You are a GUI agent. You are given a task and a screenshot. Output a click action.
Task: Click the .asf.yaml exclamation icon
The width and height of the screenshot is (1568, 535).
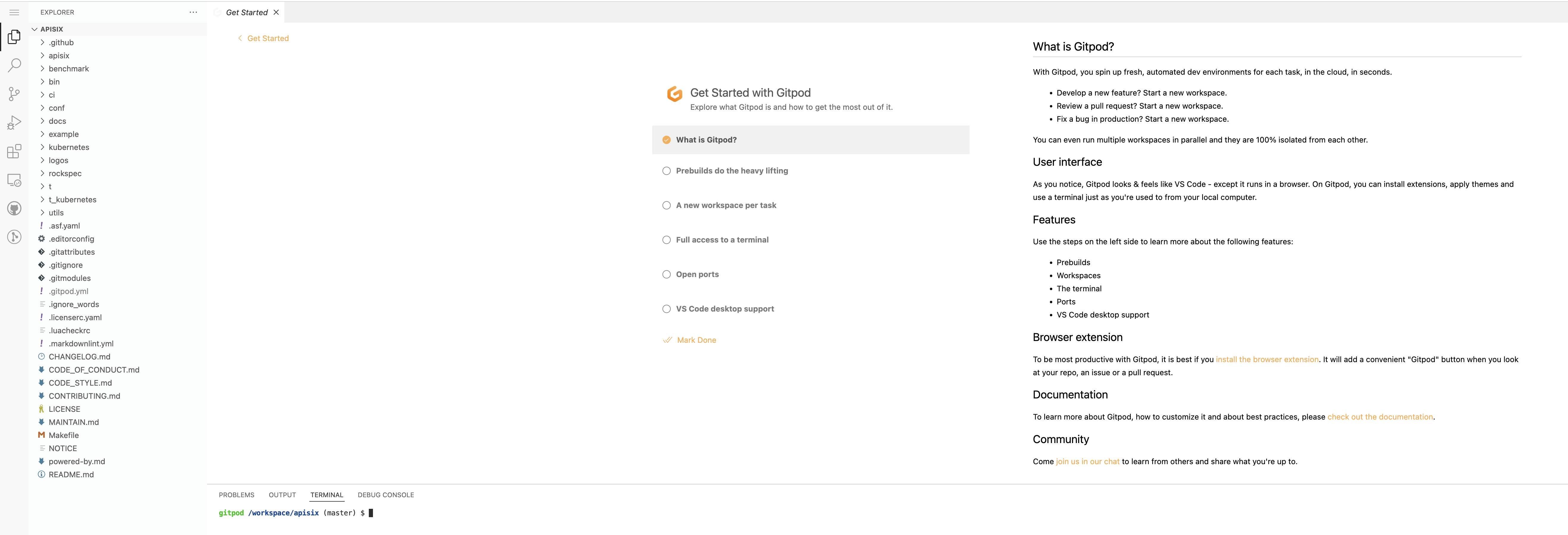pyautogui.click(x=41, y=226)
